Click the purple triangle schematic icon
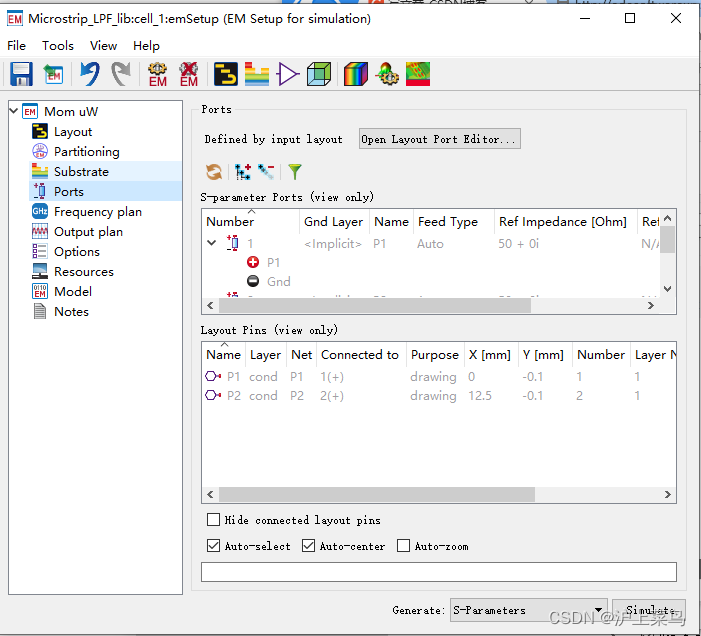This screenshot has width=701, height=636. point(288,74)
